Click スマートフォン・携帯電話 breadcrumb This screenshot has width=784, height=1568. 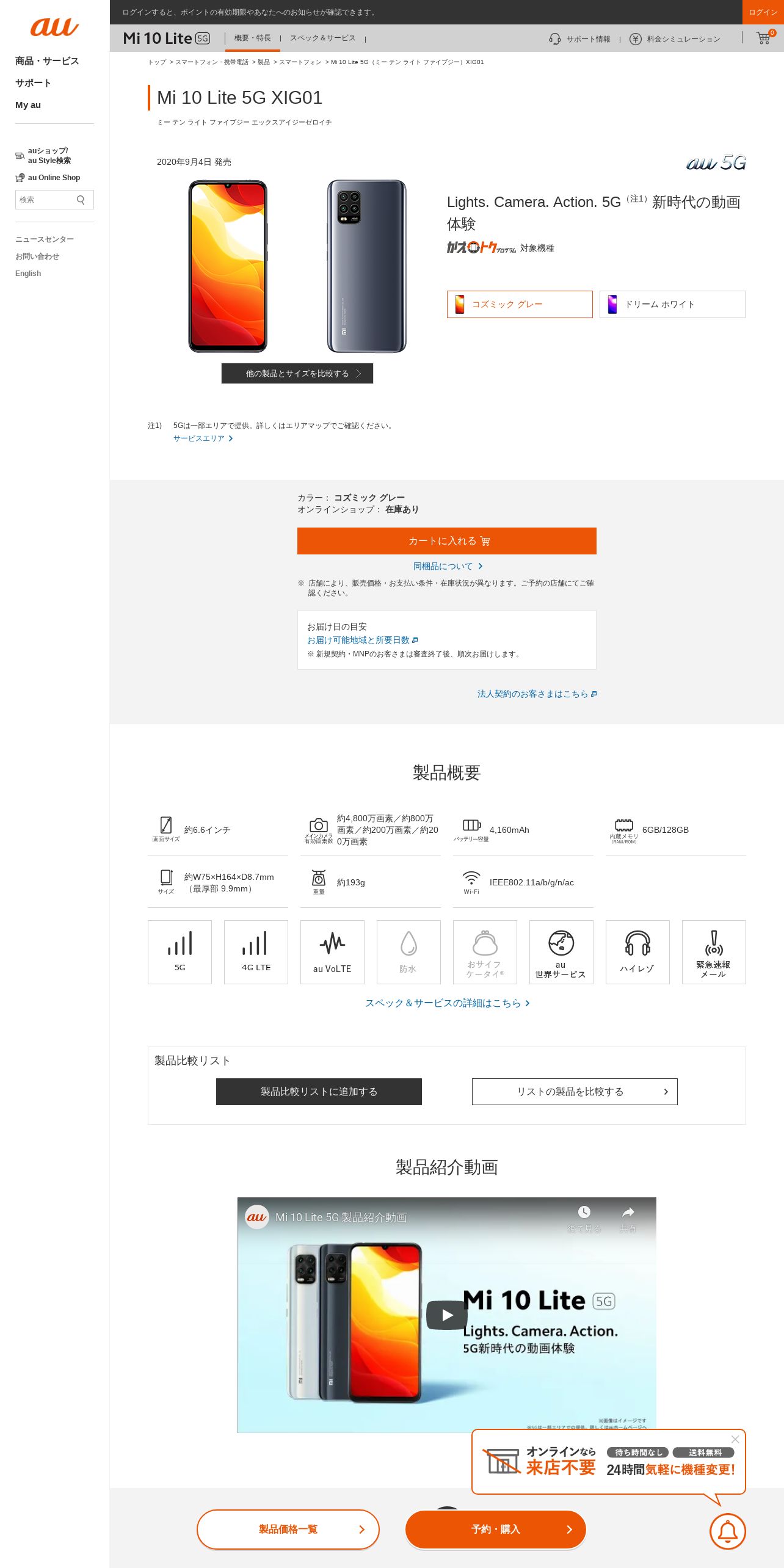tap(212, 62)
